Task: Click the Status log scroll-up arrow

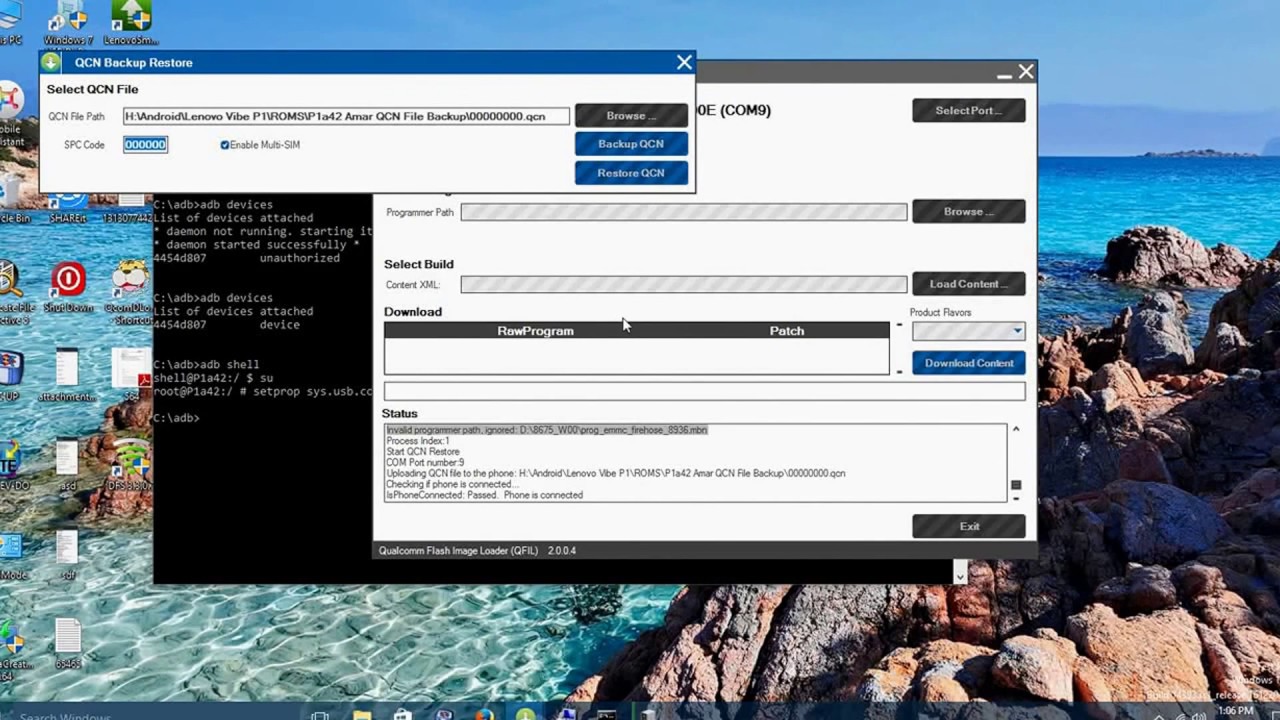Action: coord(1016,430)
